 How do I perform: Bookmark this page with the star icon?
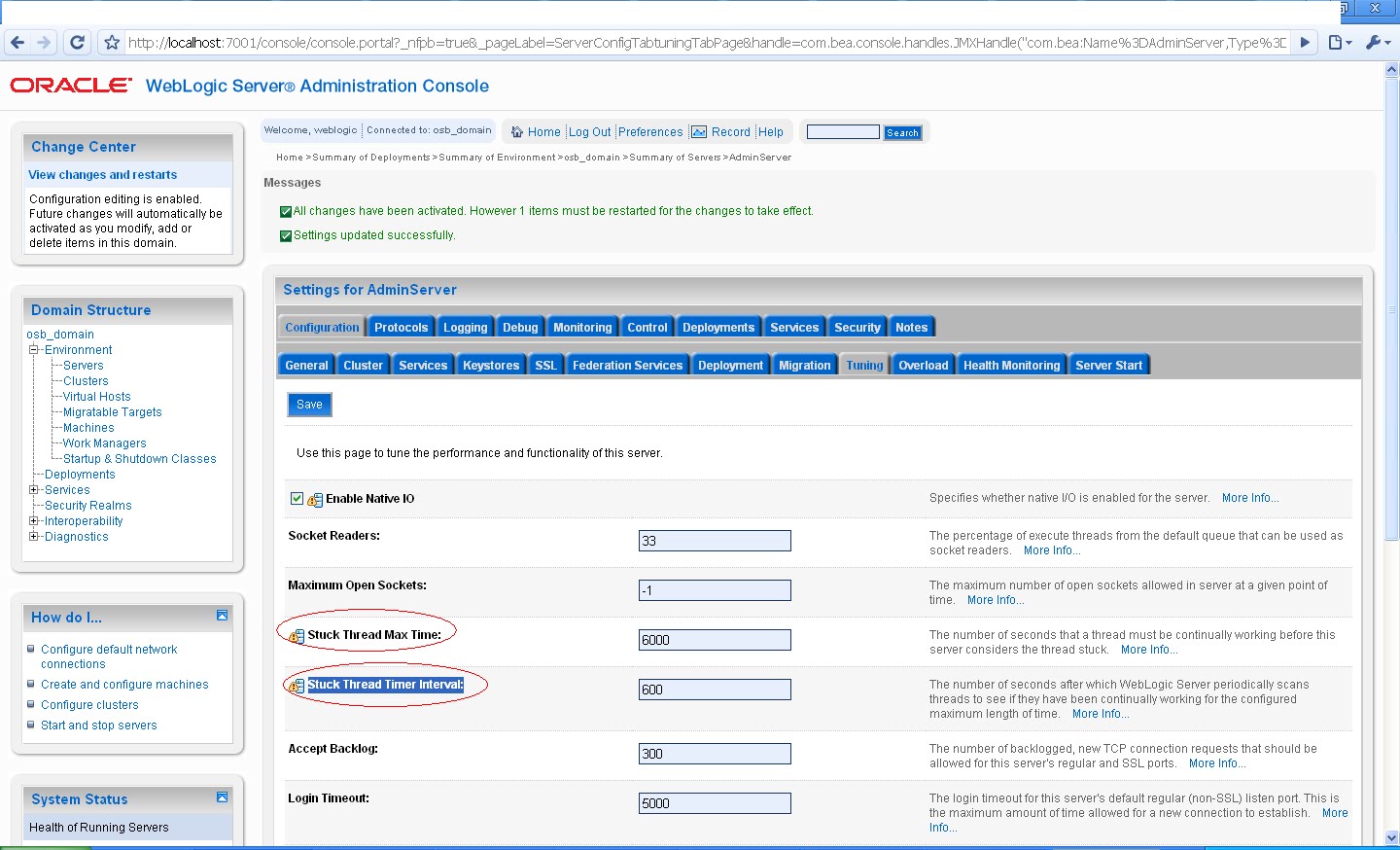[112, 43]
